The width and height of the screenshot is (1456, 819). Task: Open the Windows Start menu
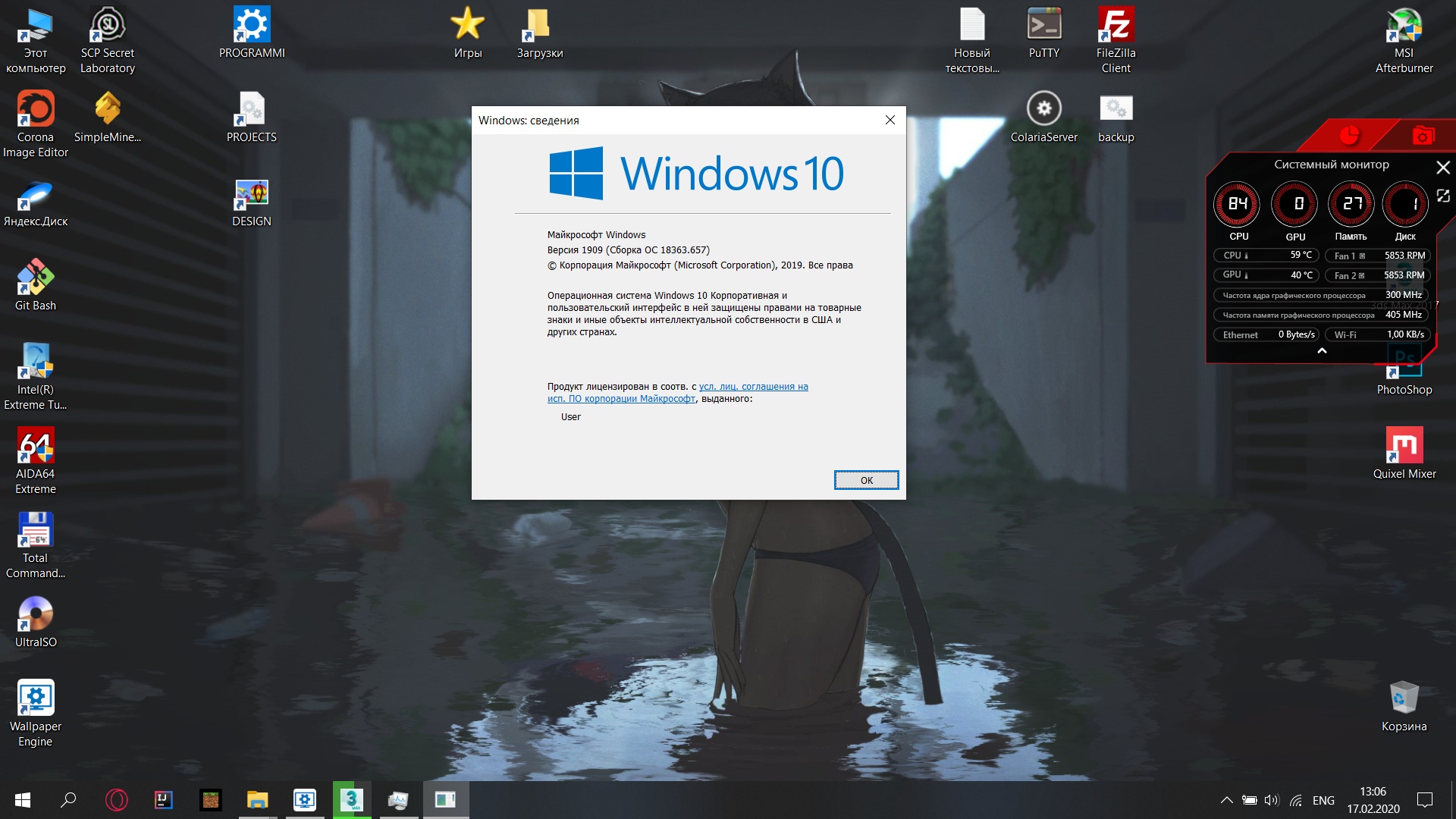(x=23, y=800)
